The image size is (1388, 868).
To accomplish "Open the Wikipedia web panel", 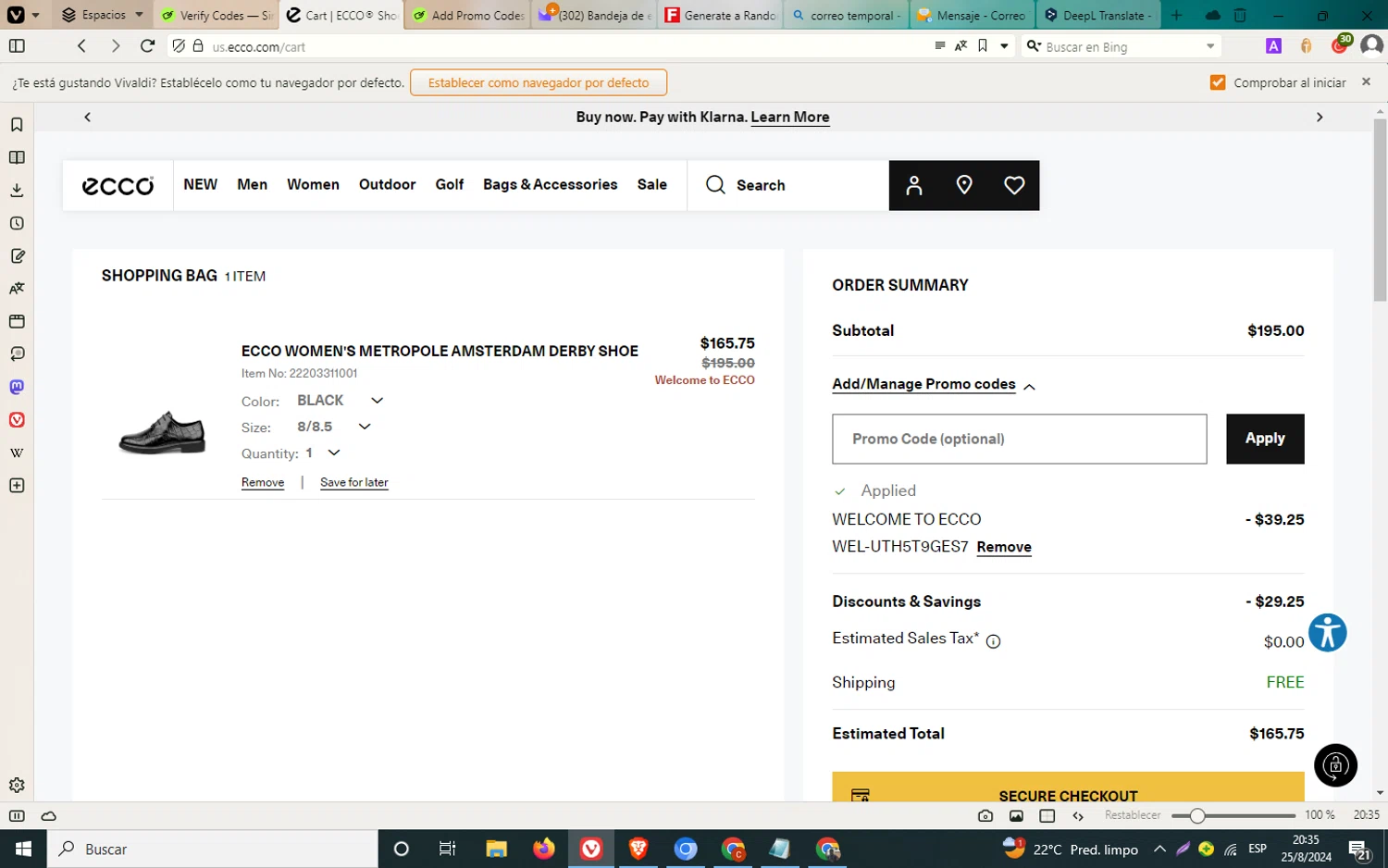I will (17, 453).
